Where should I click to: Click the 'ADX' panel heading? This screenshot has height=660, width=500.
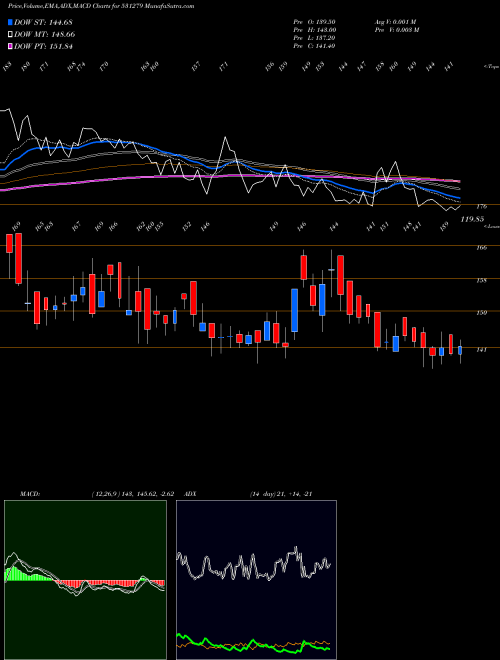point(190,494)
